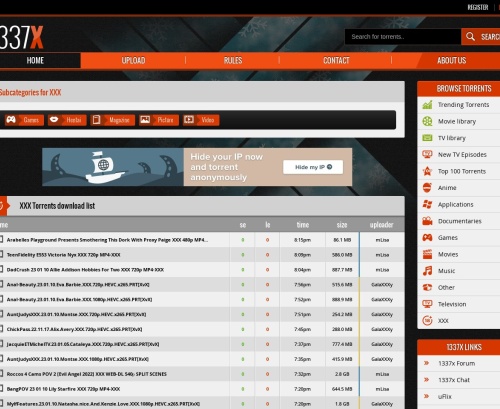Click the sidebar Games controller icon
500x409 pixels.
427,237
